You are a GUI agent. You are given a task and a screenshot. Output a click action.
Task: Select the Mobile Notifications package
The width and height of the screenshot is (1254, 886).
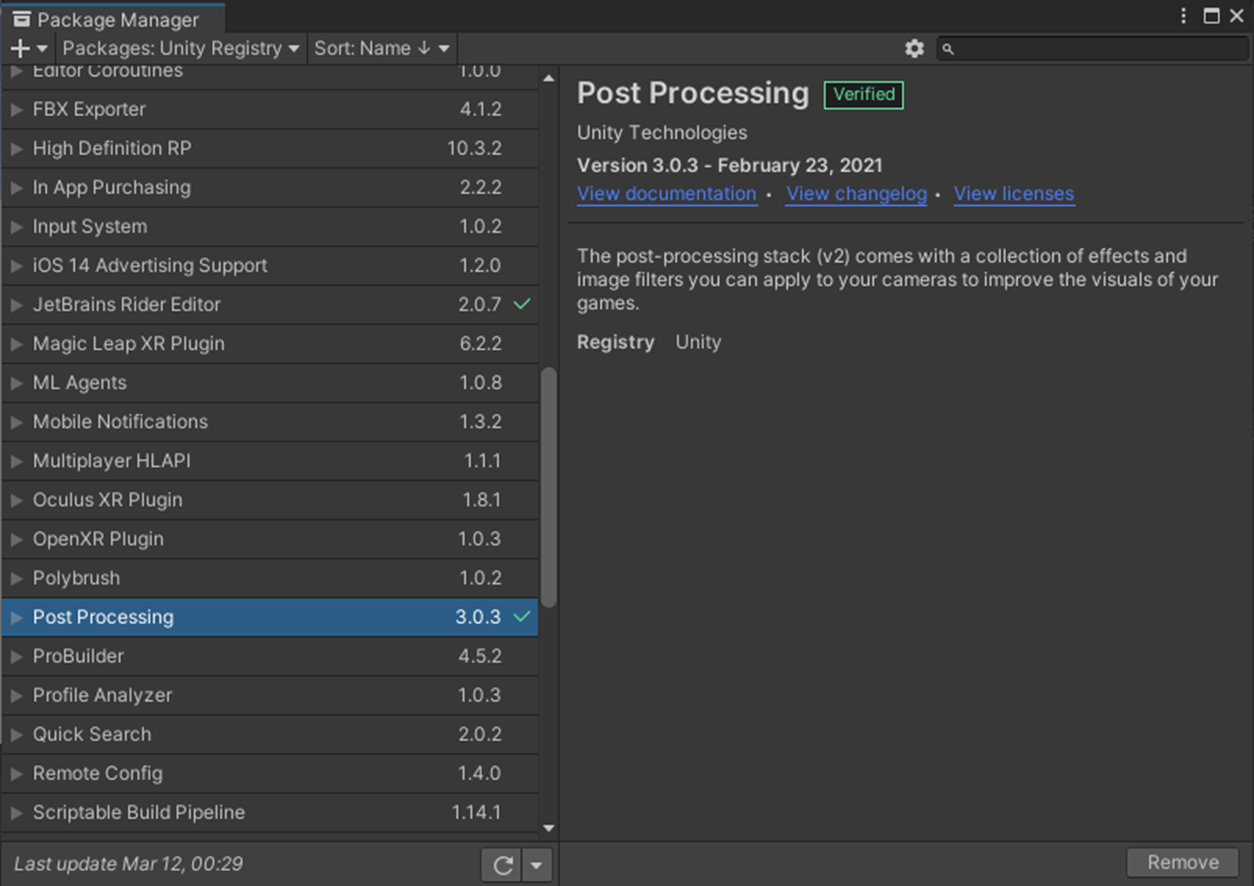pyautogui.click(x=269, y=421)
